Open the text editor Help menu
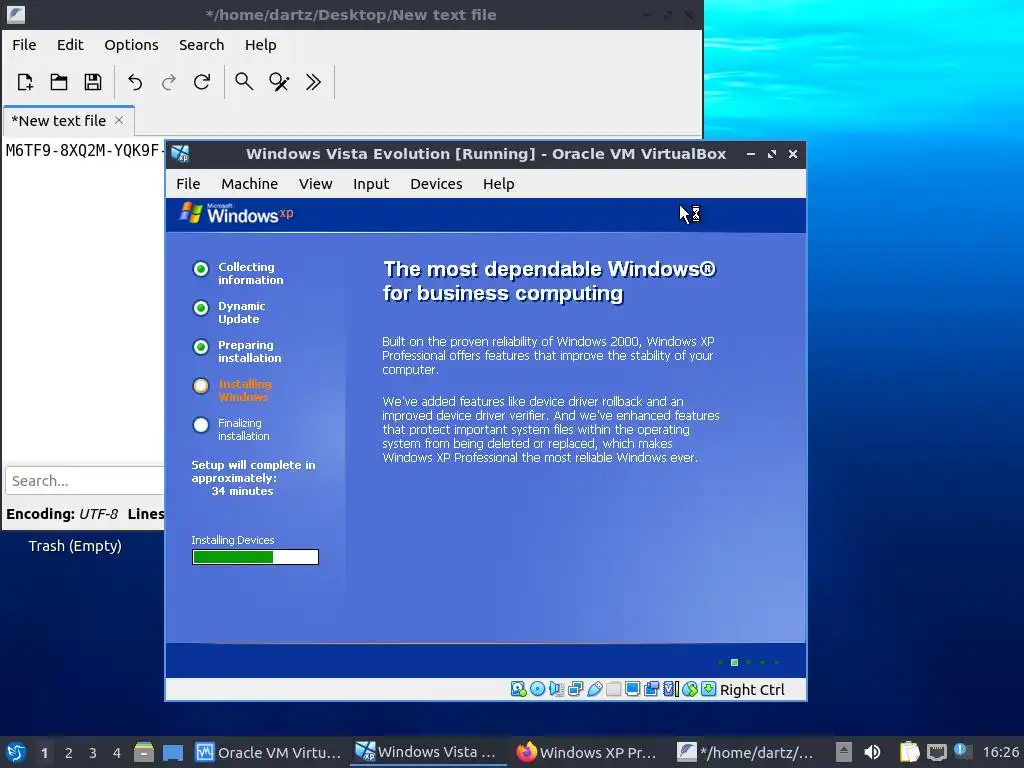Viewport: 1024px width, 768px height. 261,44
